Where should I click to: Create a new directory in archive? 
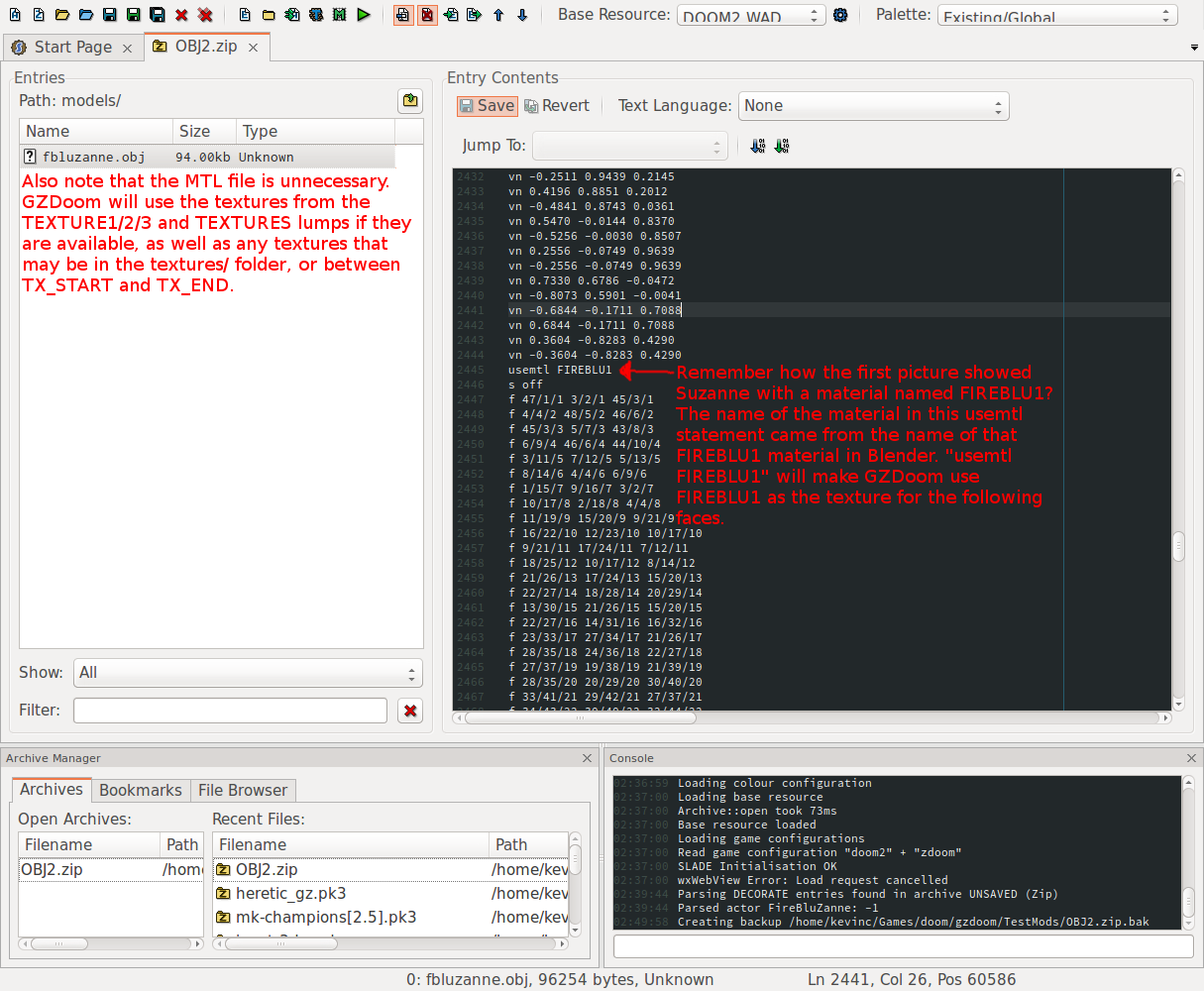[269, 15]
